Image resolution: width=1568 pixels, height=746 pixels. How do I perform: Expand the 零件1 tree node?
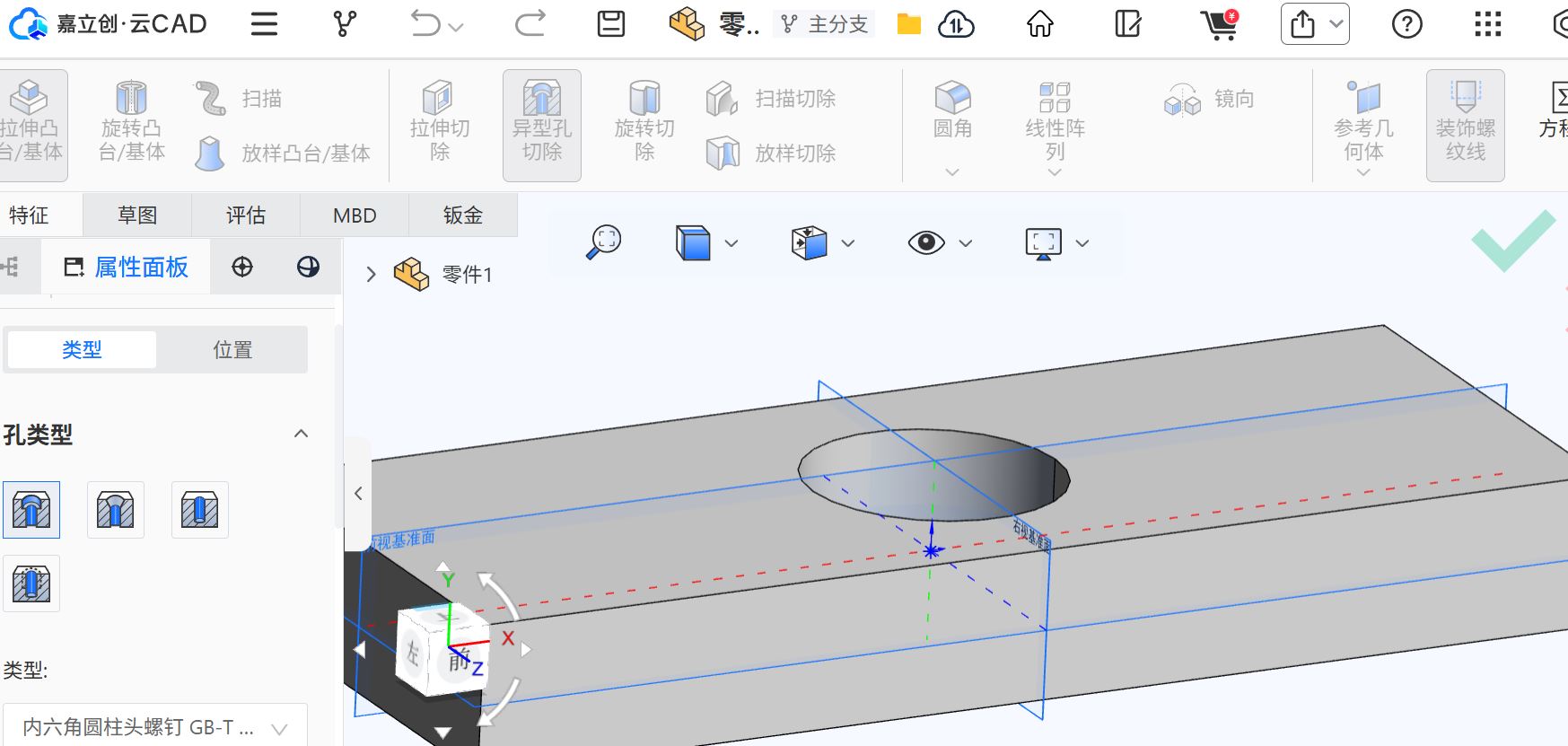click(x=371, y=275)
